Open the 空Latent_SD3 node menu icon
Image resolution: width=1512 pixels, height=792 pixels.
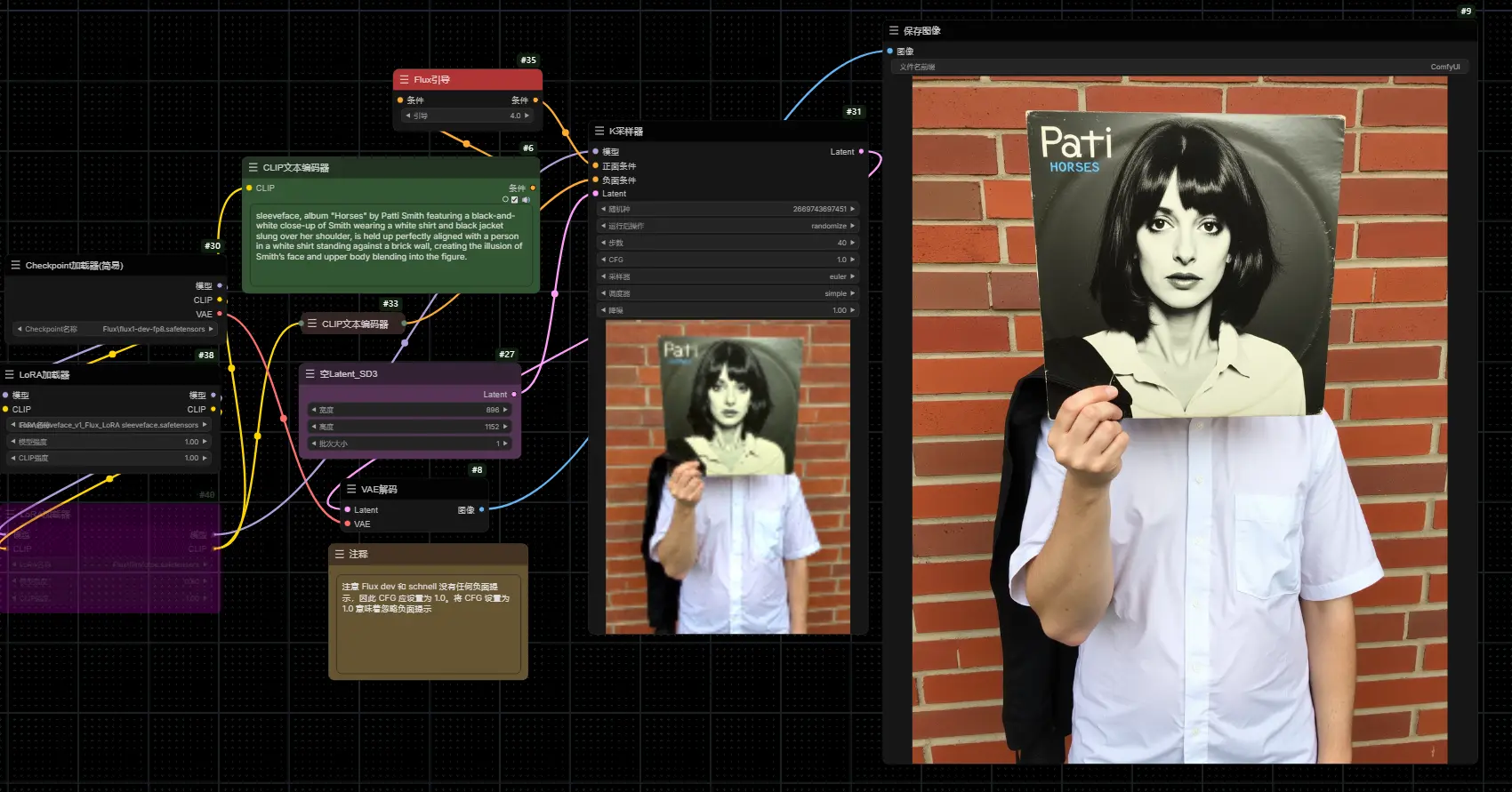click(x=310, y=374)
